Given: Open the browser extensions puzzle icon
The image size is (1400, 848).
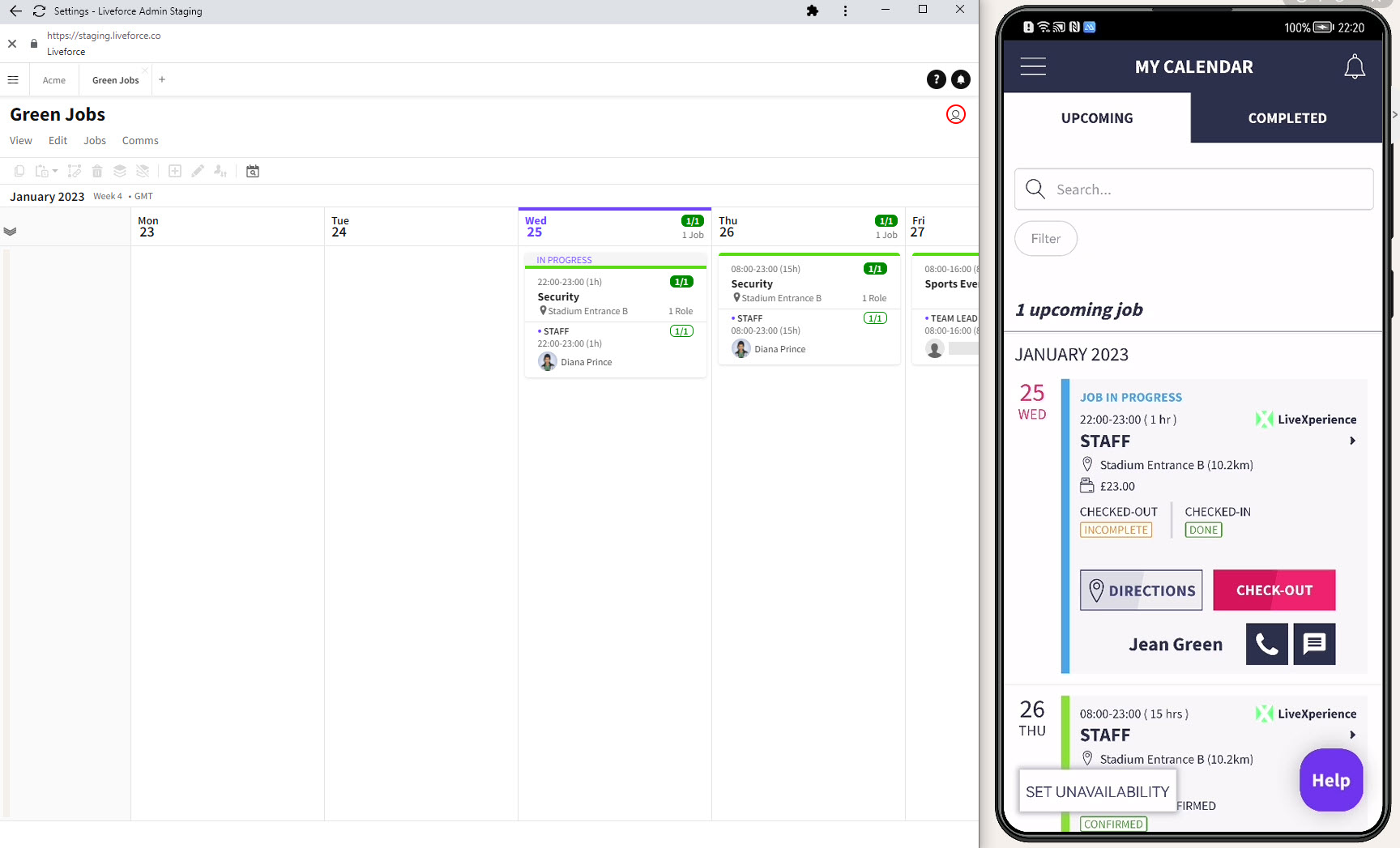Looking at the screenshot, I should tap(813, 11).
